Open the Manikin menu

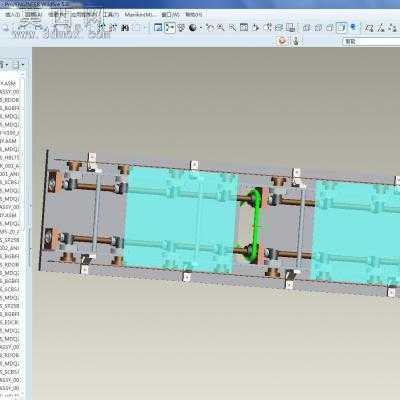(x=139, y=15)
